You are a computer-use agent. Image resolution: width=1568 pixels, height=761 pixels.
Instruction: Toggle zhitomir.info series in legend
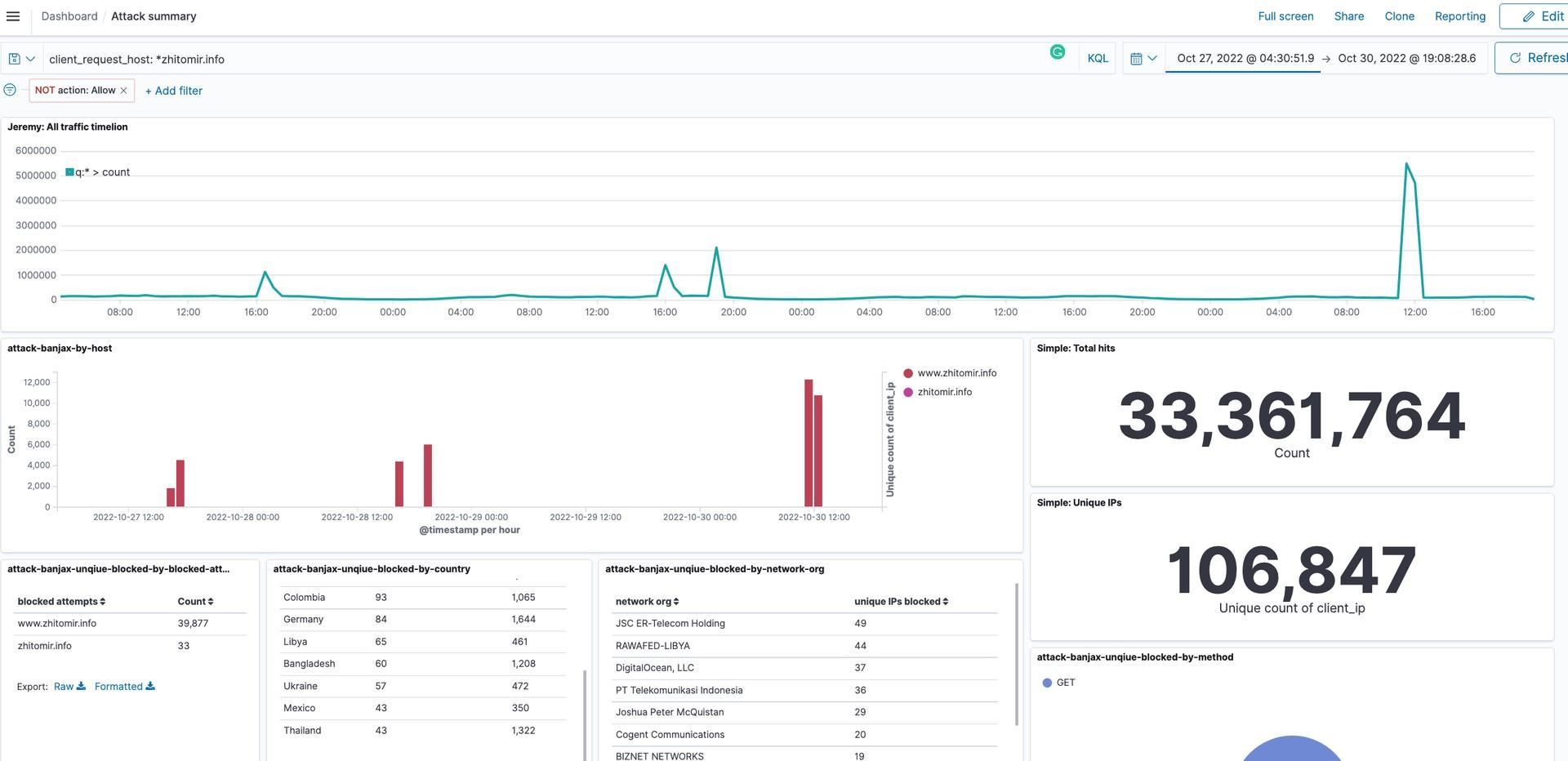pyautogui.click(x=944, y=392)
